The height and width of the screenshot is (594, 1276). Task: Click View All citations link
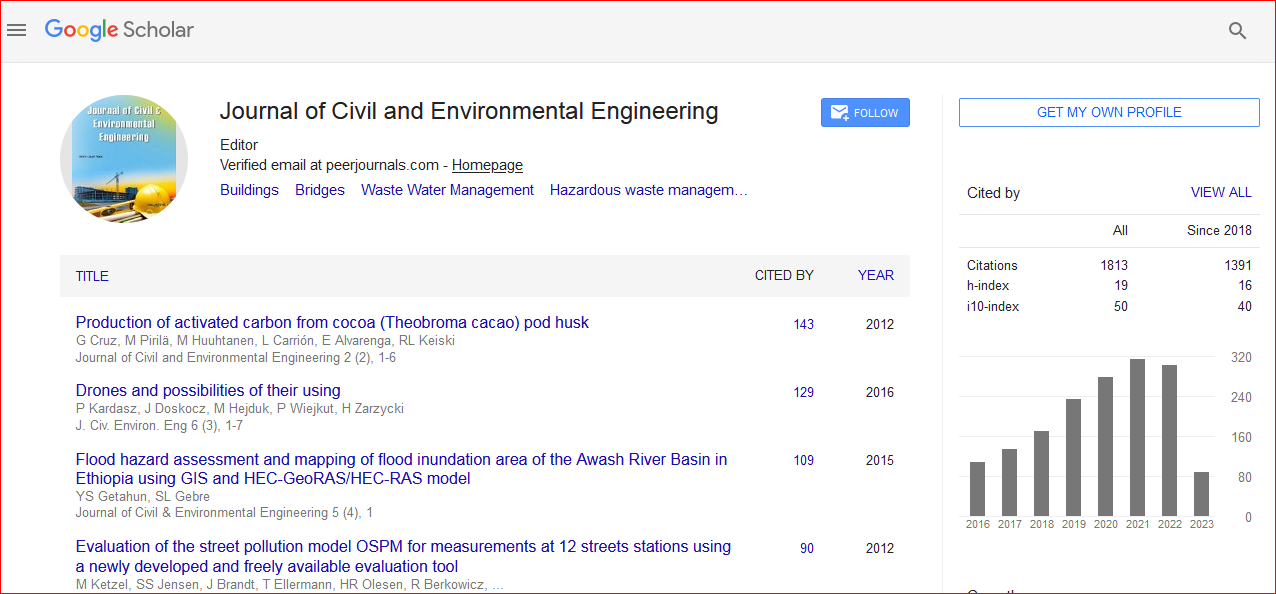click(x=1220, y=192)
